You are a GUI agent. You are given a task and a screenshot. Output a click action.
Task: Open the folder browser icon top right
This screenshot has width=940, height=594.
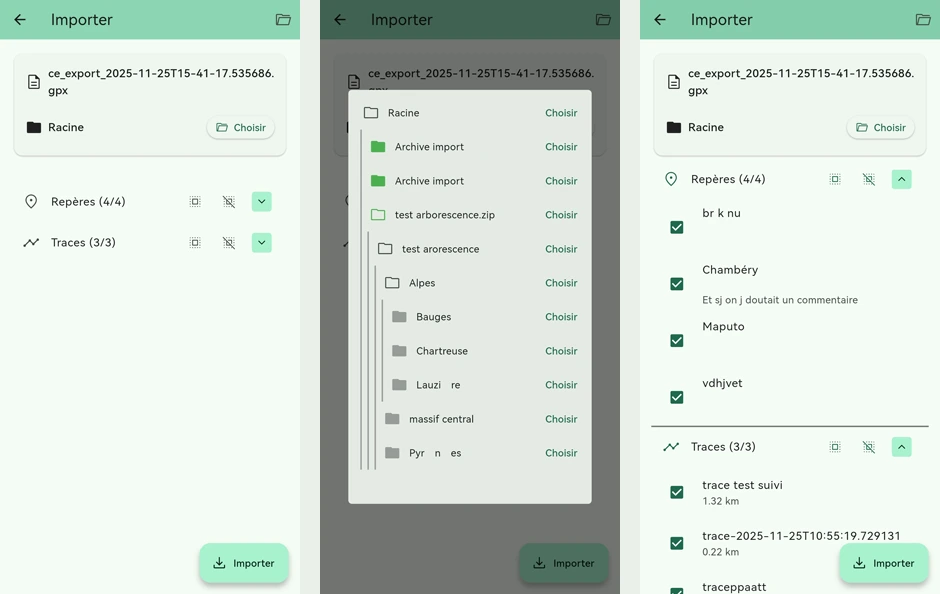coord(282,20)
